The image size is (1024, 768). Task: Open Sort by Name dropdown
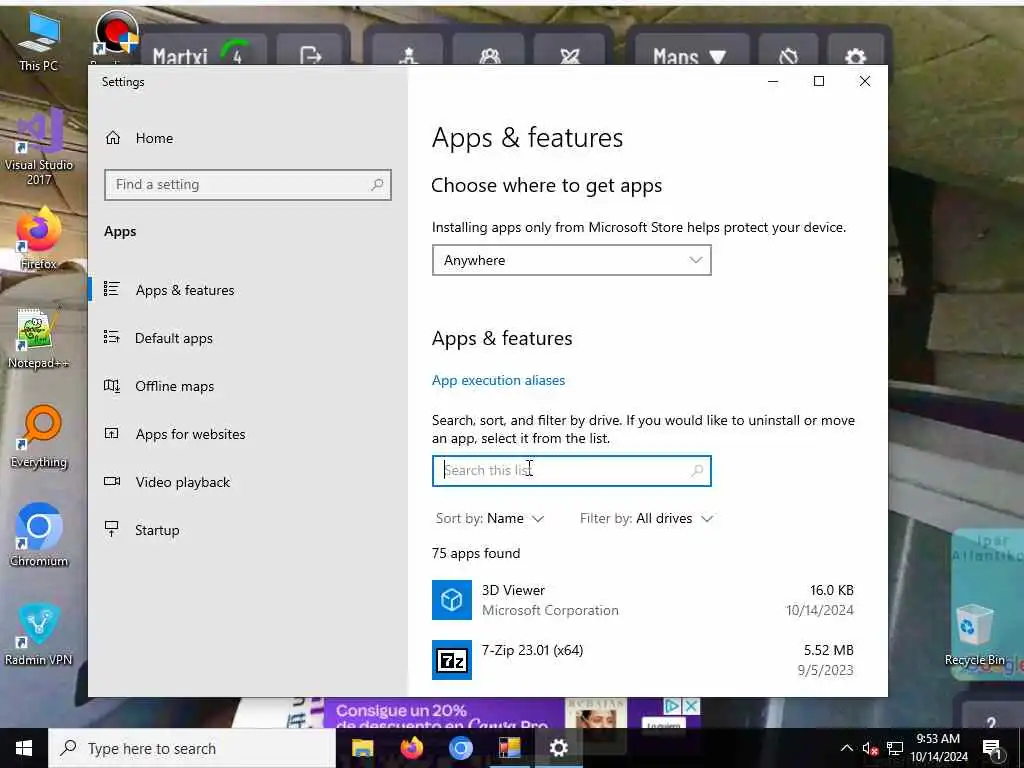(x=490, y=519)
